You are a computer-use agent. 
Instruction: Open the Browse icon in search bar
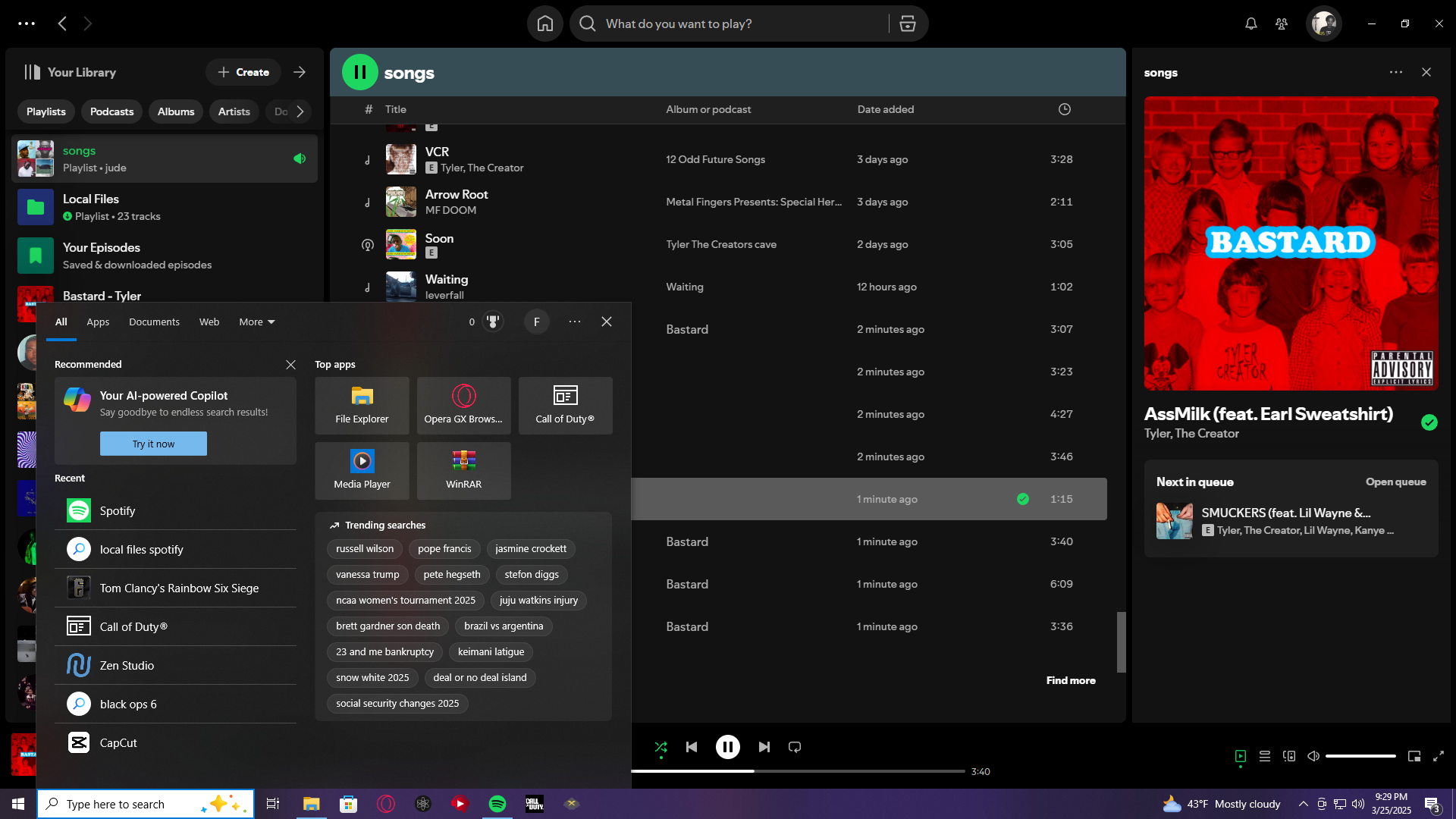908,24
